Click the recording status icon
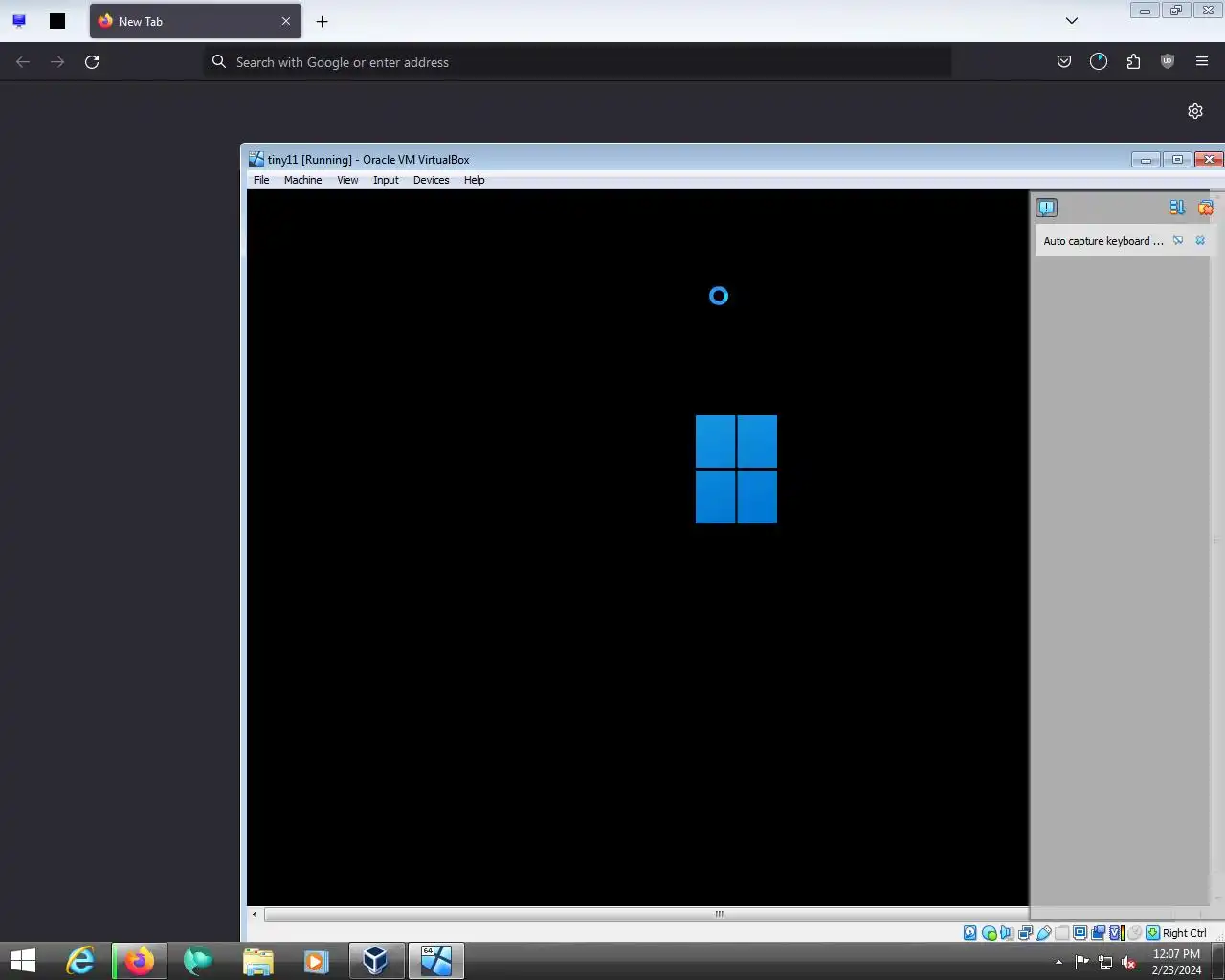1225x980 pixels. point(1098,933)
